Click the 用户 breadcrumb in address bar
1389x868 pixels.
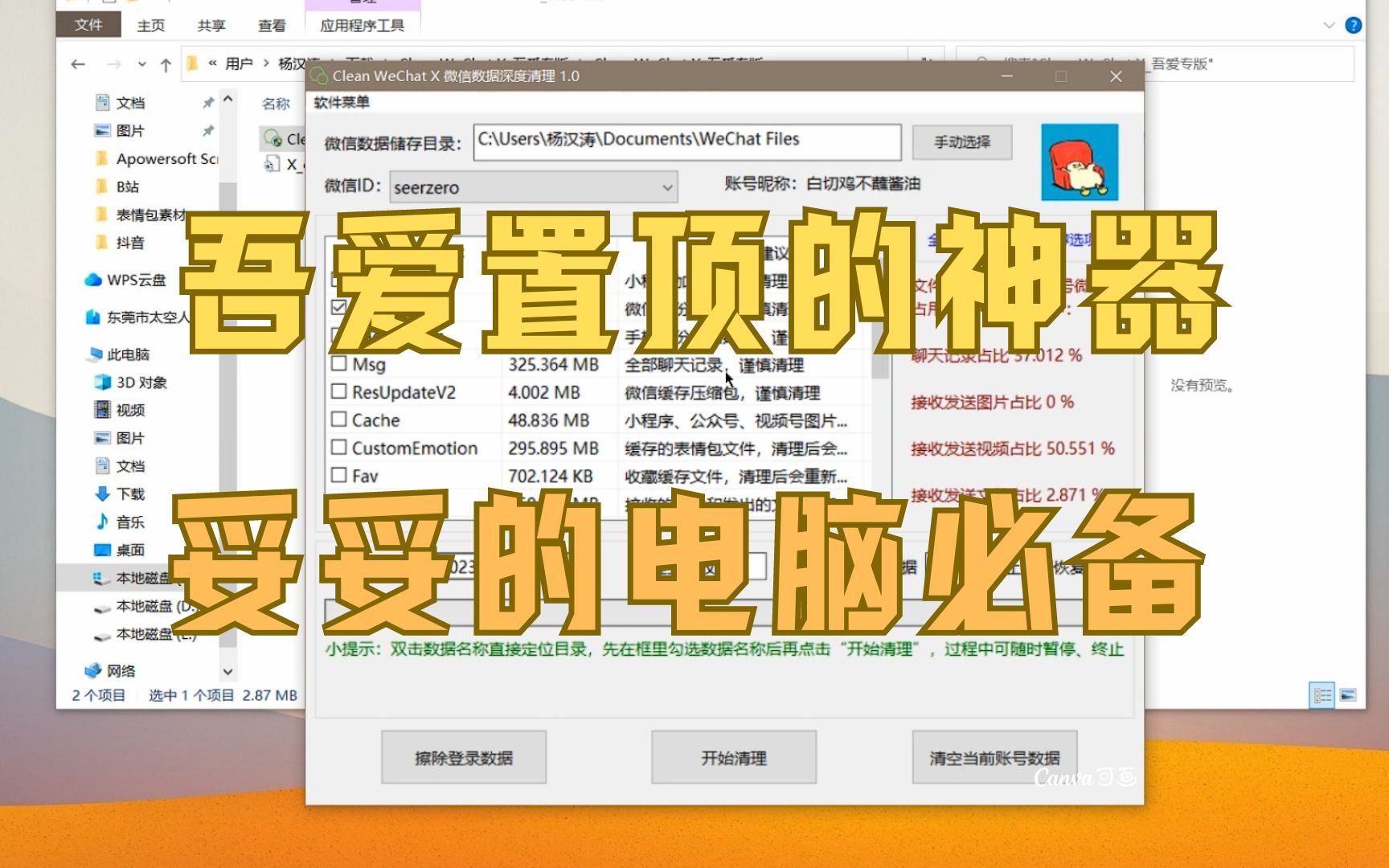coord(239,64)
